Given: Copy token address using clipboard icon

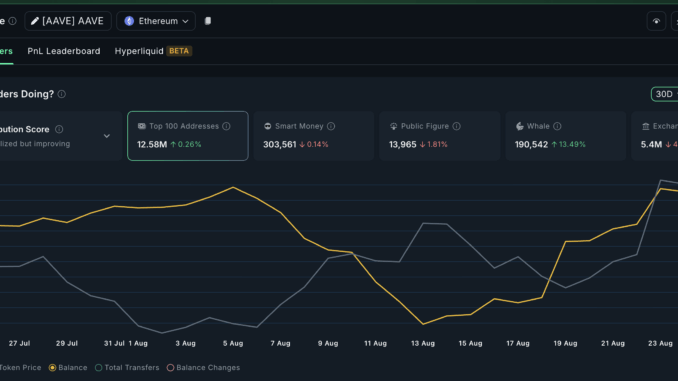Looking at the screenshot, I should [208, 21].
